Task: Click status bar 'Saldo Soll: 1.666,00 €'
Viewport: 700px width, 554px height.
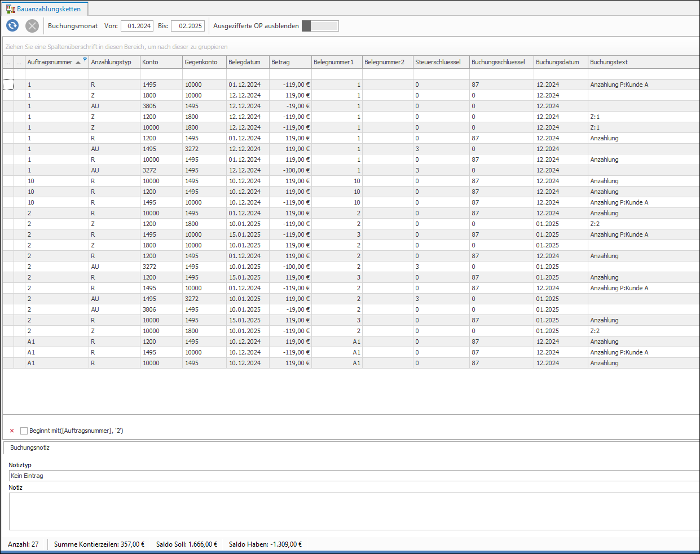Action: 187,544
